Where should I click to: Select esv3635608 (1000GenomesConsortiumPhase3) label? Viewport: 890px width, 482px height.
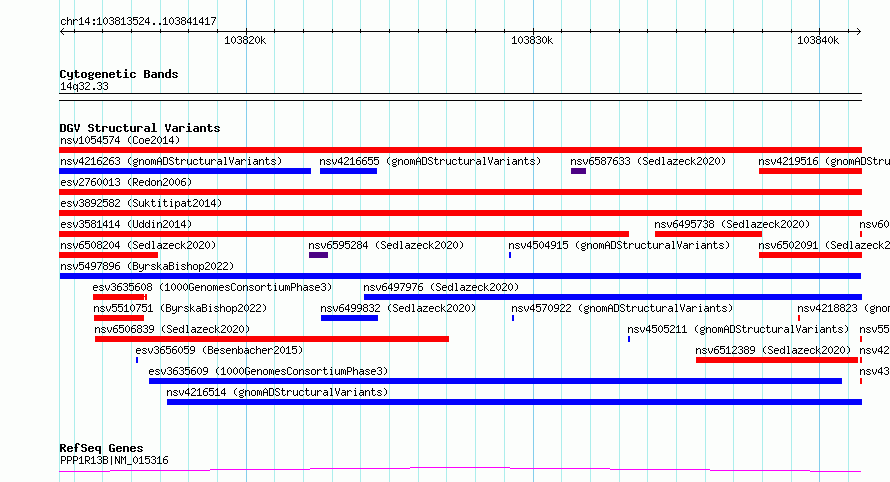212,287
